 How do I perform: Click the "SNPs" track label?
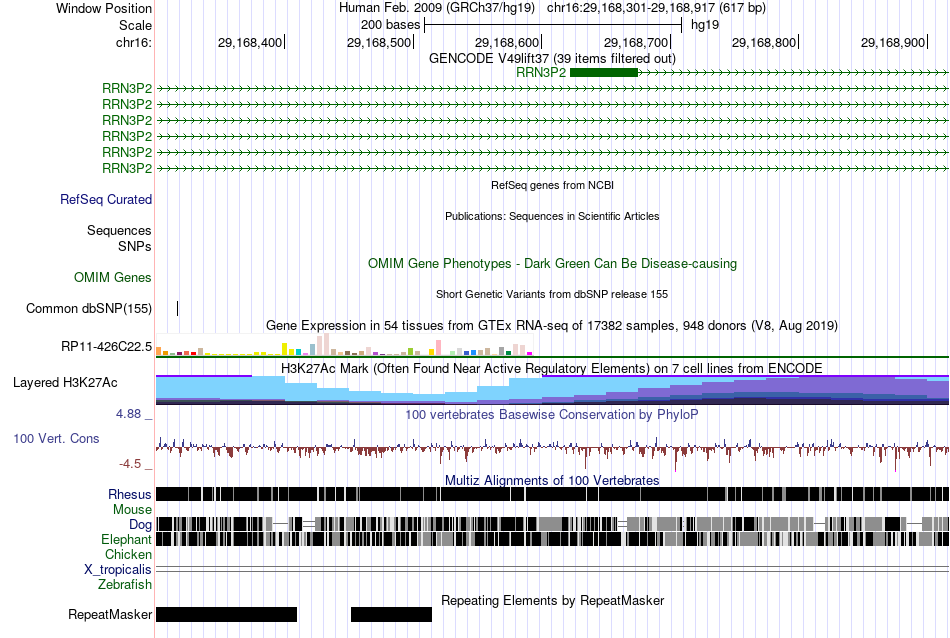point(135,247)
